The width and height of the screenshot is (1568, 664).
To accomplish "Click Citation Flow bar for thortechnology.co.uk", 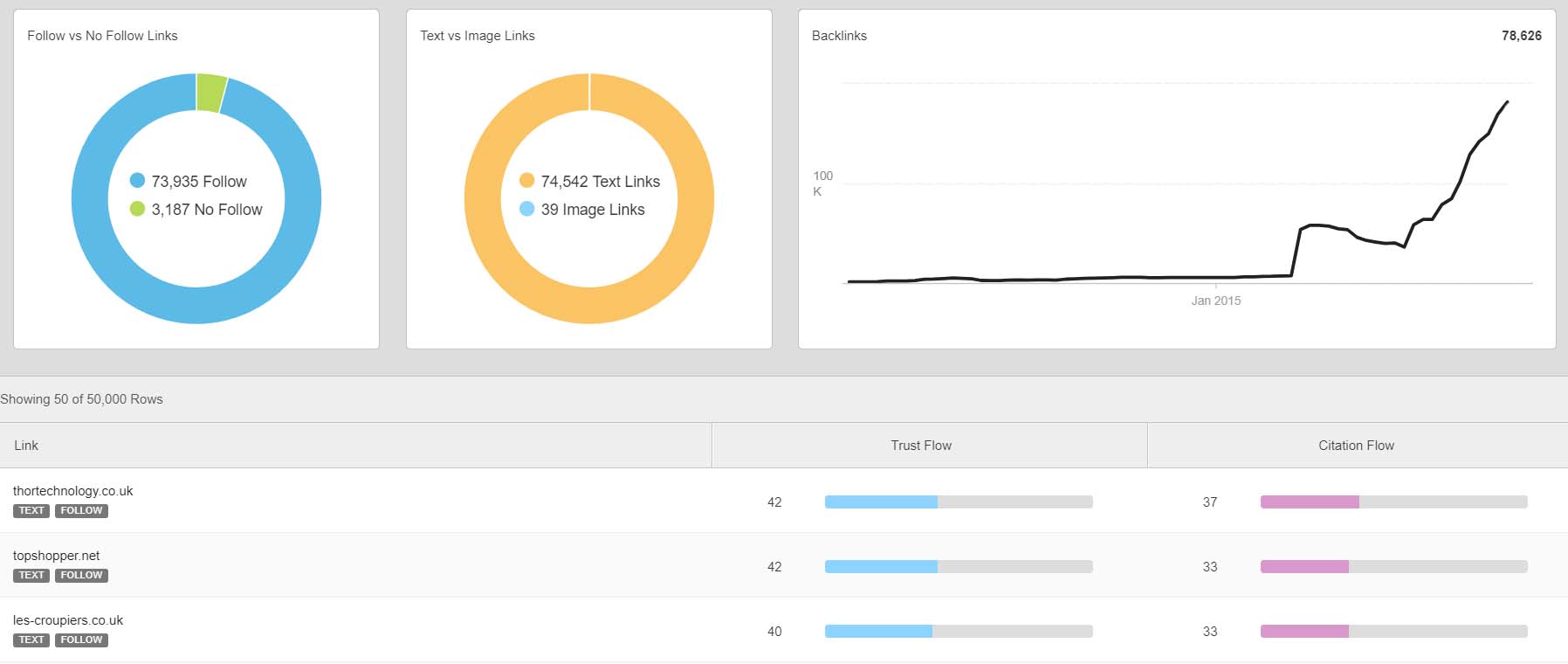I will coord(1394,502).
